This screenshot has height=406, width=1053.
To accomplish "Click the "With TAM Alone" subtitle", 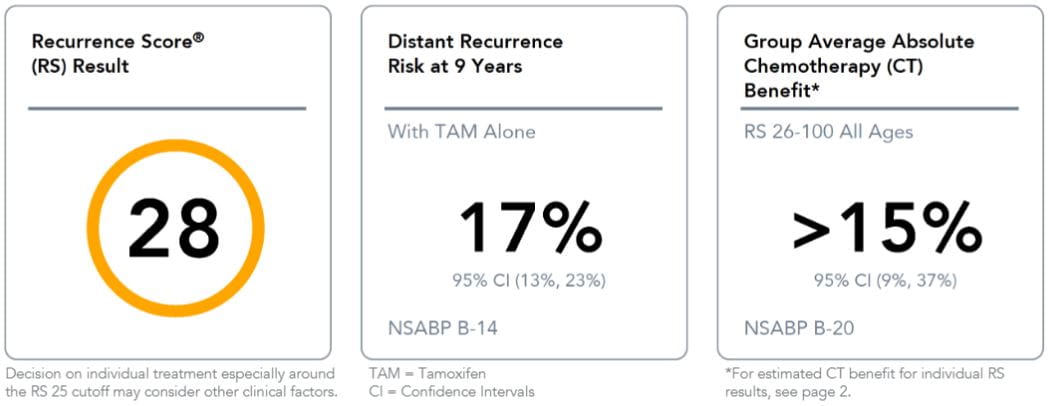I will 461,132.
